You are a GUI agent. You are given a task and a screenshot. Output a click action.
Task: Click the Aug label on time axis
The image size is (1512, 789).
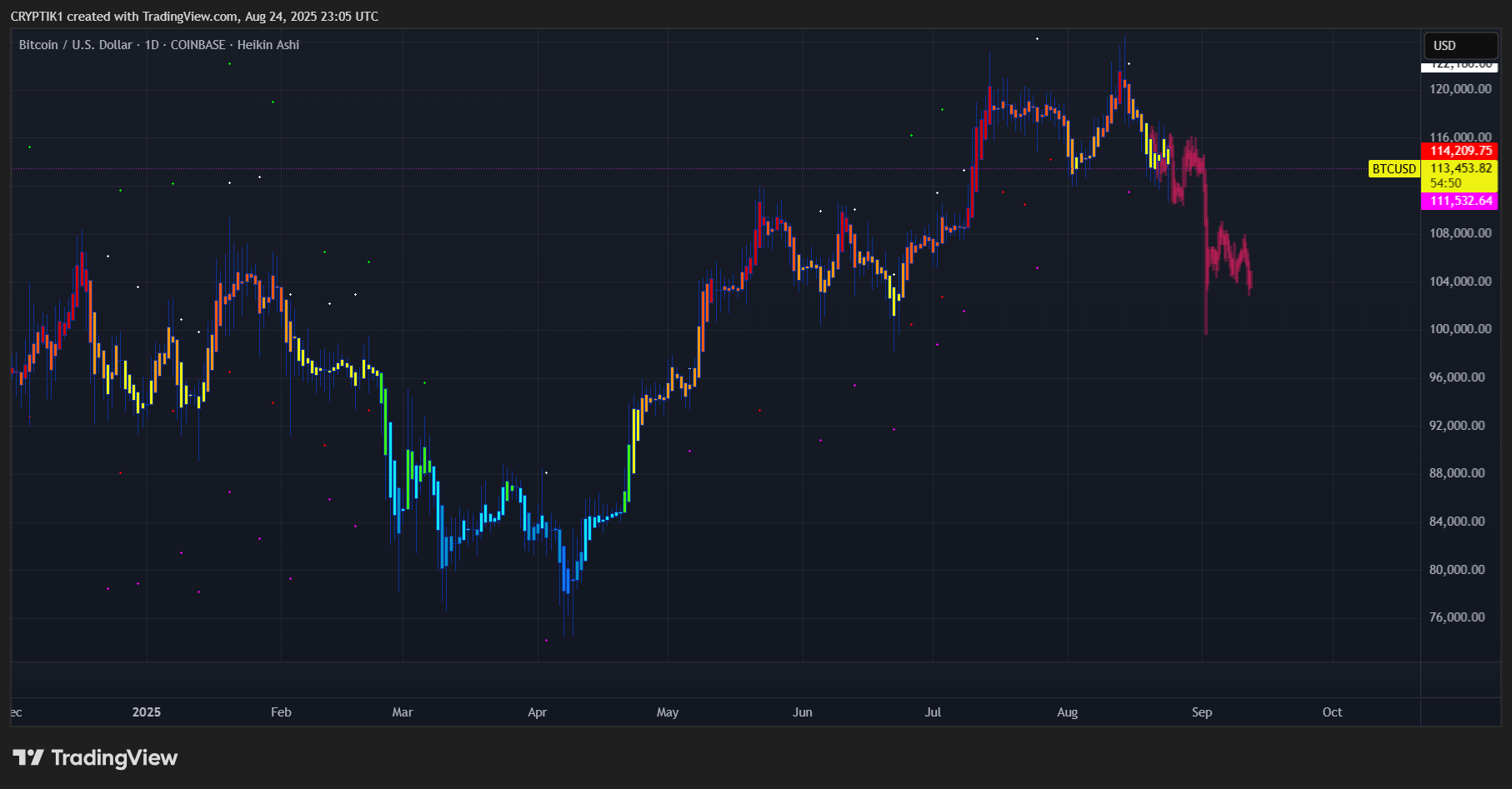pyautogui.click(x=1068, y=712)
